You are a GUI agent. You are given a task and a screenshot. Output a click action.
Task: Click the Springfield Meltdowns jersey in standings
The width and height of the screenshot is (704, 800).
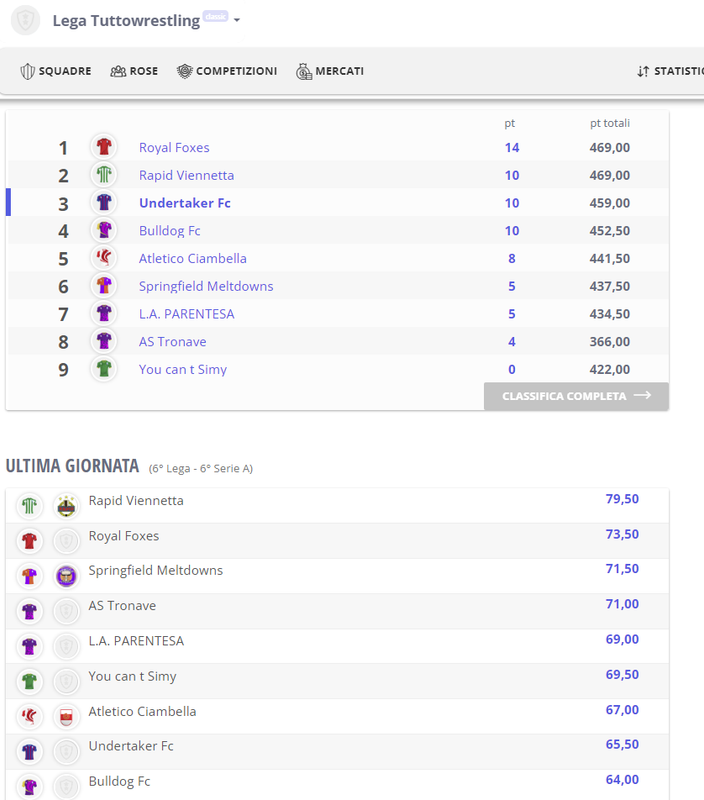pos(104,285)
